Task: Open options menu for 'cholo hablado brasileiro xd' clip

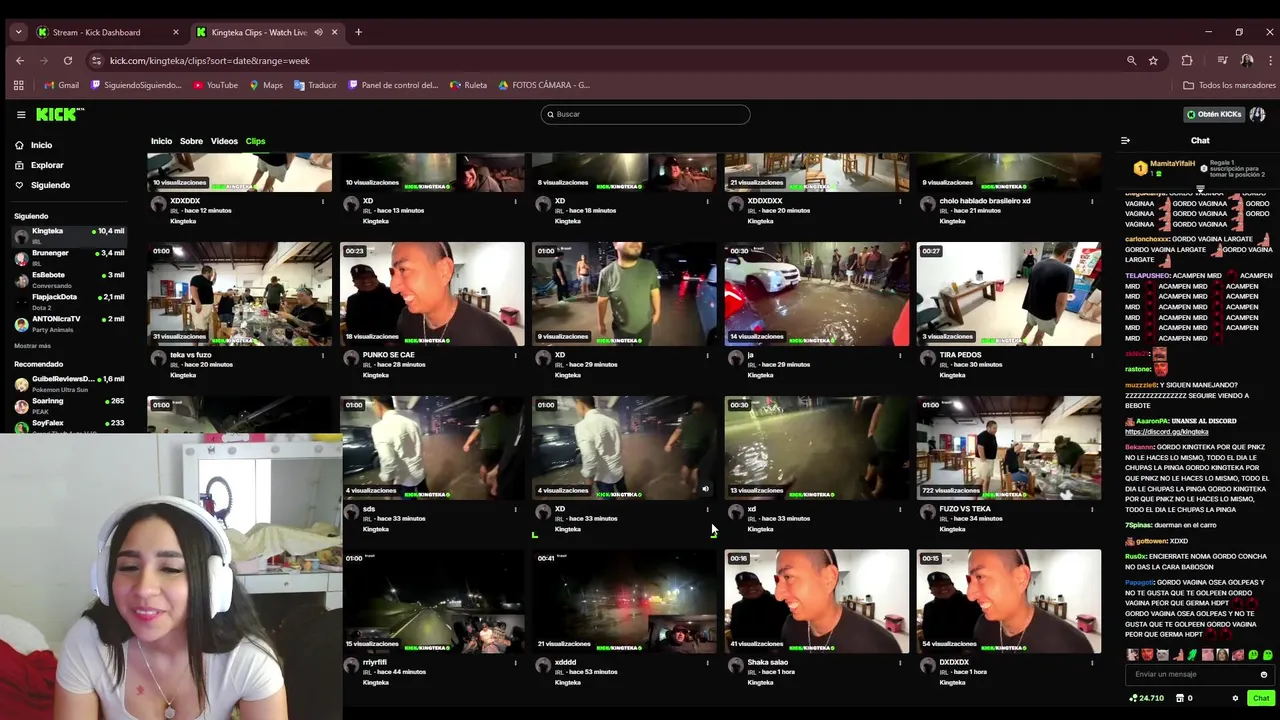Action: pos(1092,201)
